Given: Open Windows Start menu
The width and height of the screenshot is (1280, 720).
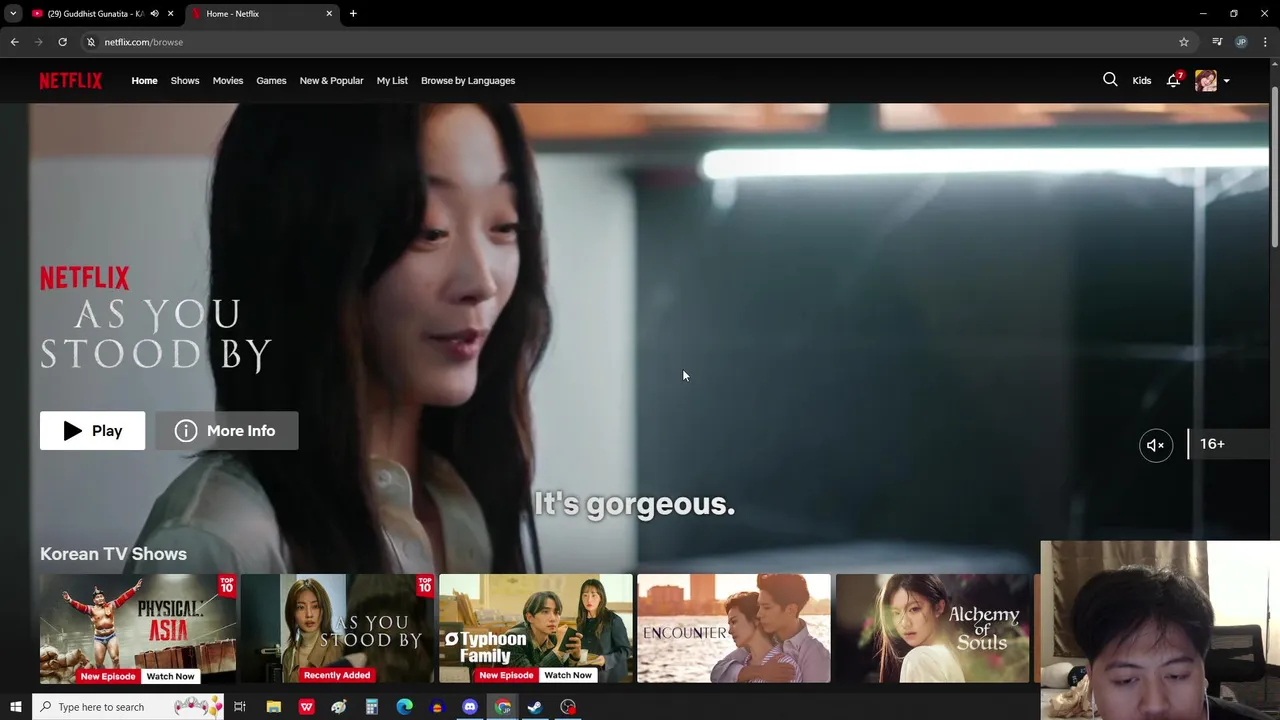Looking at the screenshot, I should (15, 707).
